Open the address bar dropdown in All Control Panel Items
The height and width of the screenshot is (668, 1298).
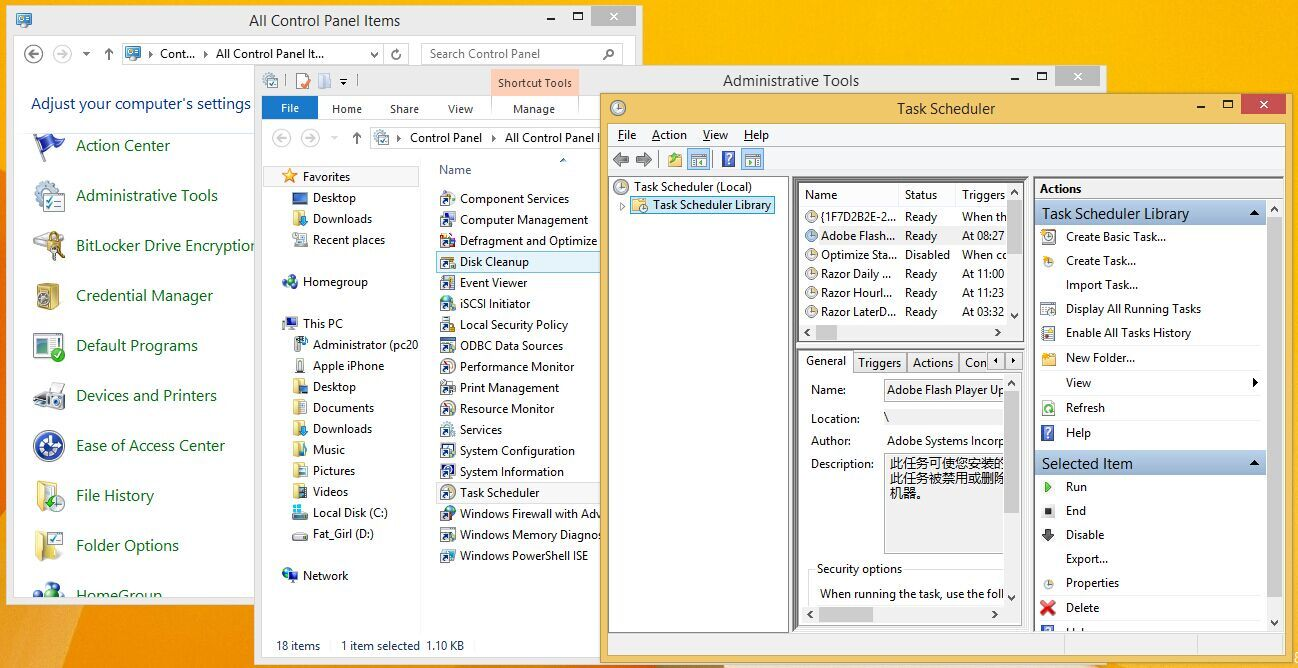tap(374, 54)
